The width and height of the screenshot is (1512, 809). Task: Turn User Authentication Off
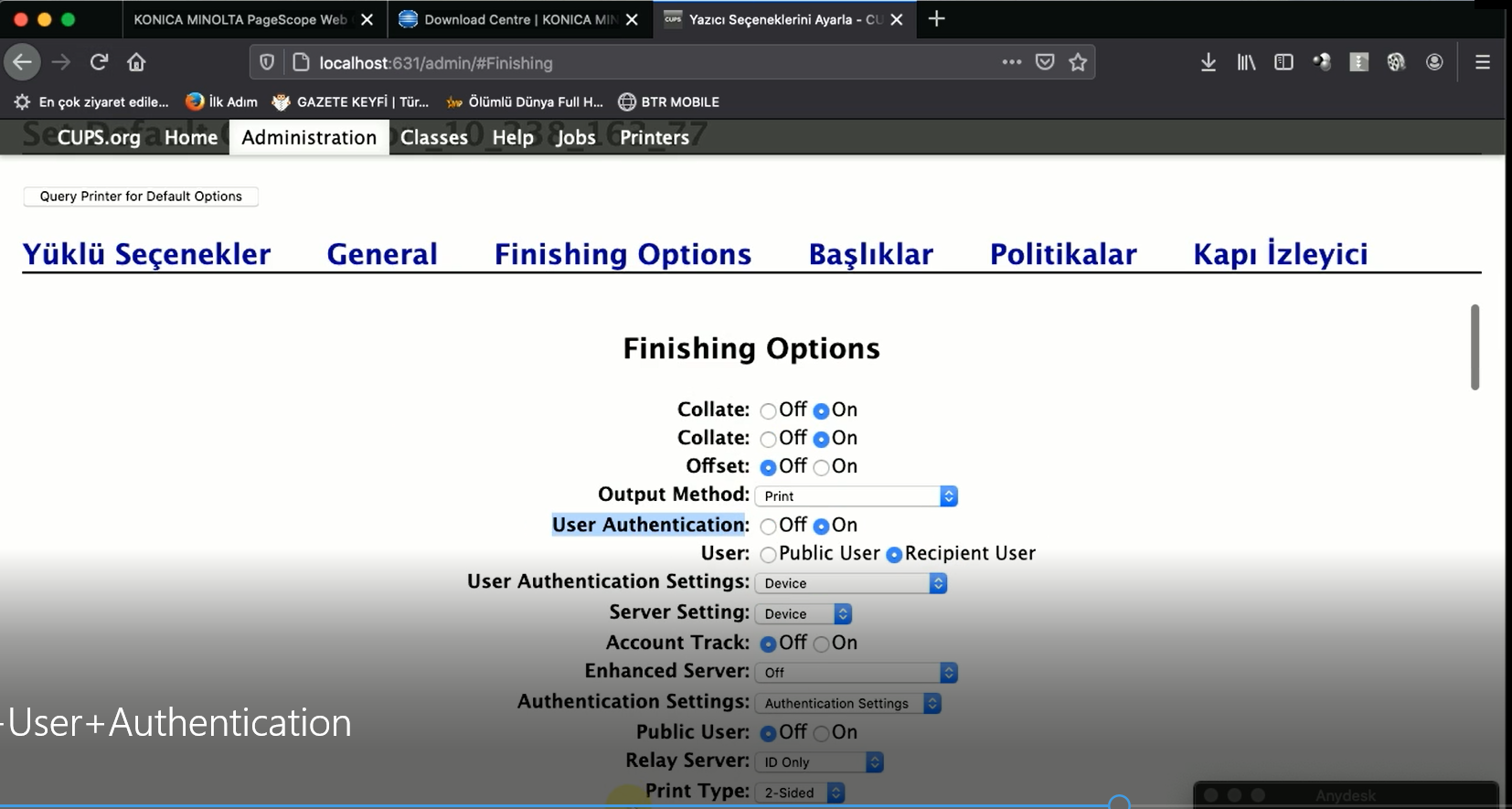[768, 527]
